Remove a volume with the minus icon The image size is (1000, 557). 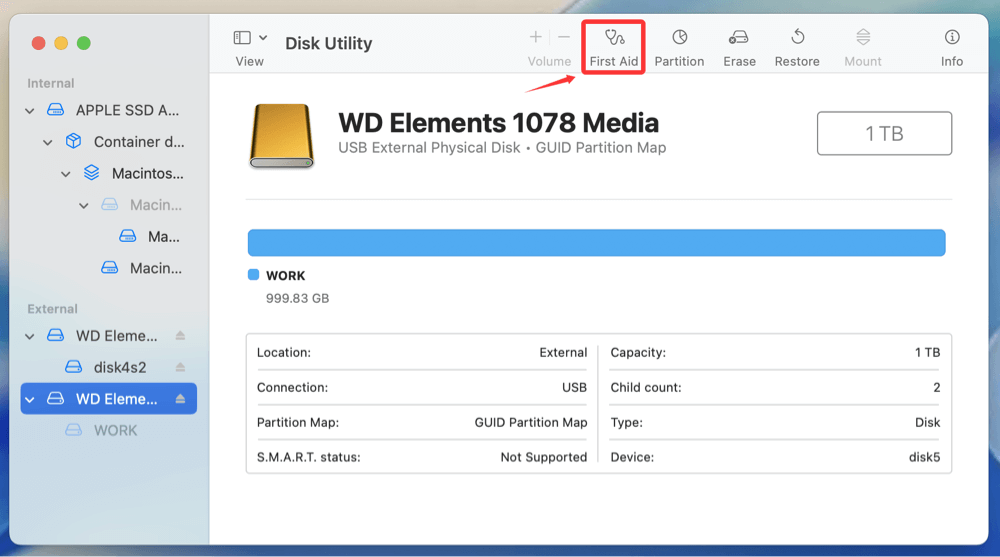[564, 37]
